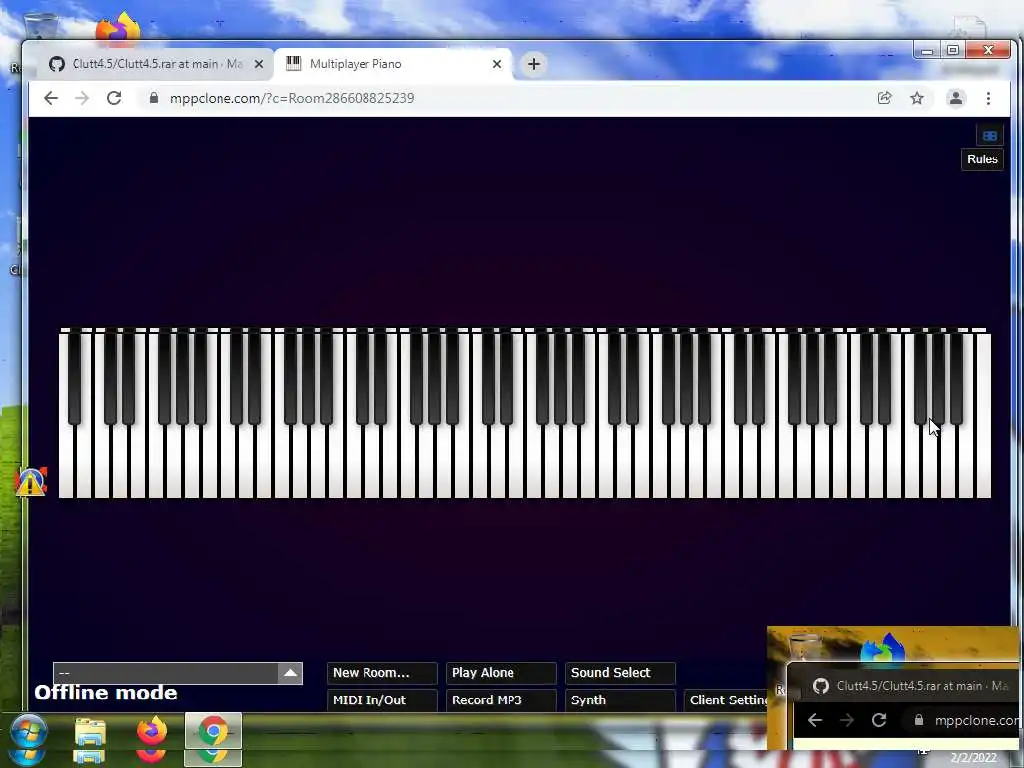Click the browser forward arrow
Image resolution: width=1024 pixels, height=768 pixels.
pyautogui.click(x=82, y=98)
